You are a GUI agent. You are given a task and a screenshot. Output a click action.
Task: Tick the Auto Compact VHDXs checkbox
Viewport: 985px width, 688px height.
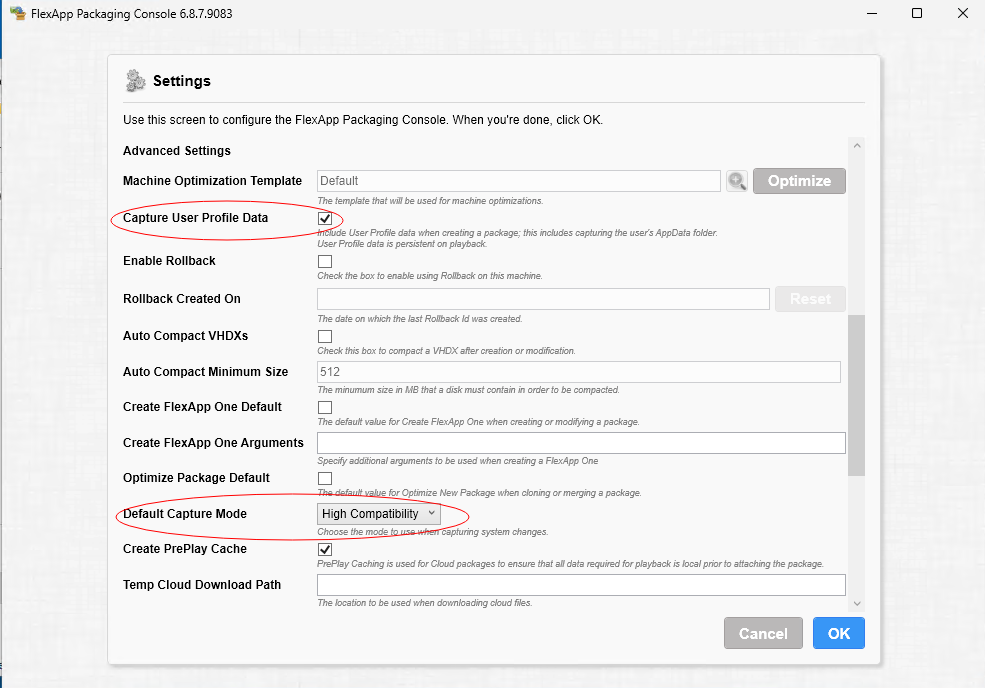325,336
